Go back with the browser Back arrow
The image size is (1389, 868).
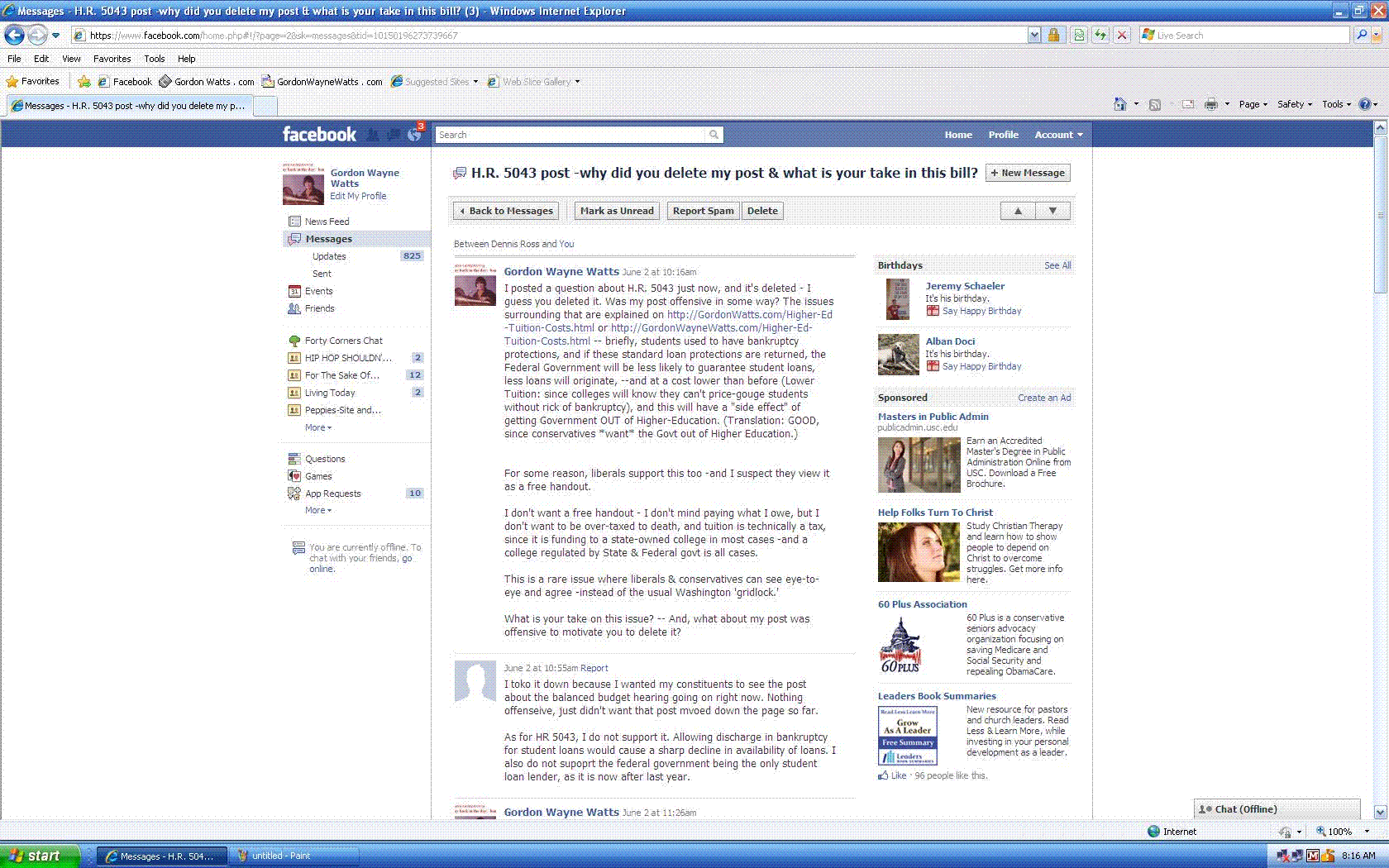pyautogui.click(x=14, y=35)
